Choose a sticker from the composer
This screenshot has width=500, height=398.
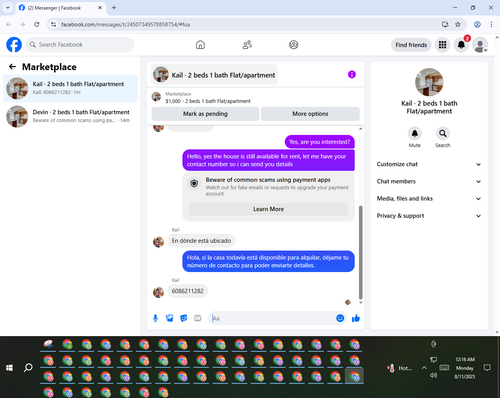(x=184, y=318)
